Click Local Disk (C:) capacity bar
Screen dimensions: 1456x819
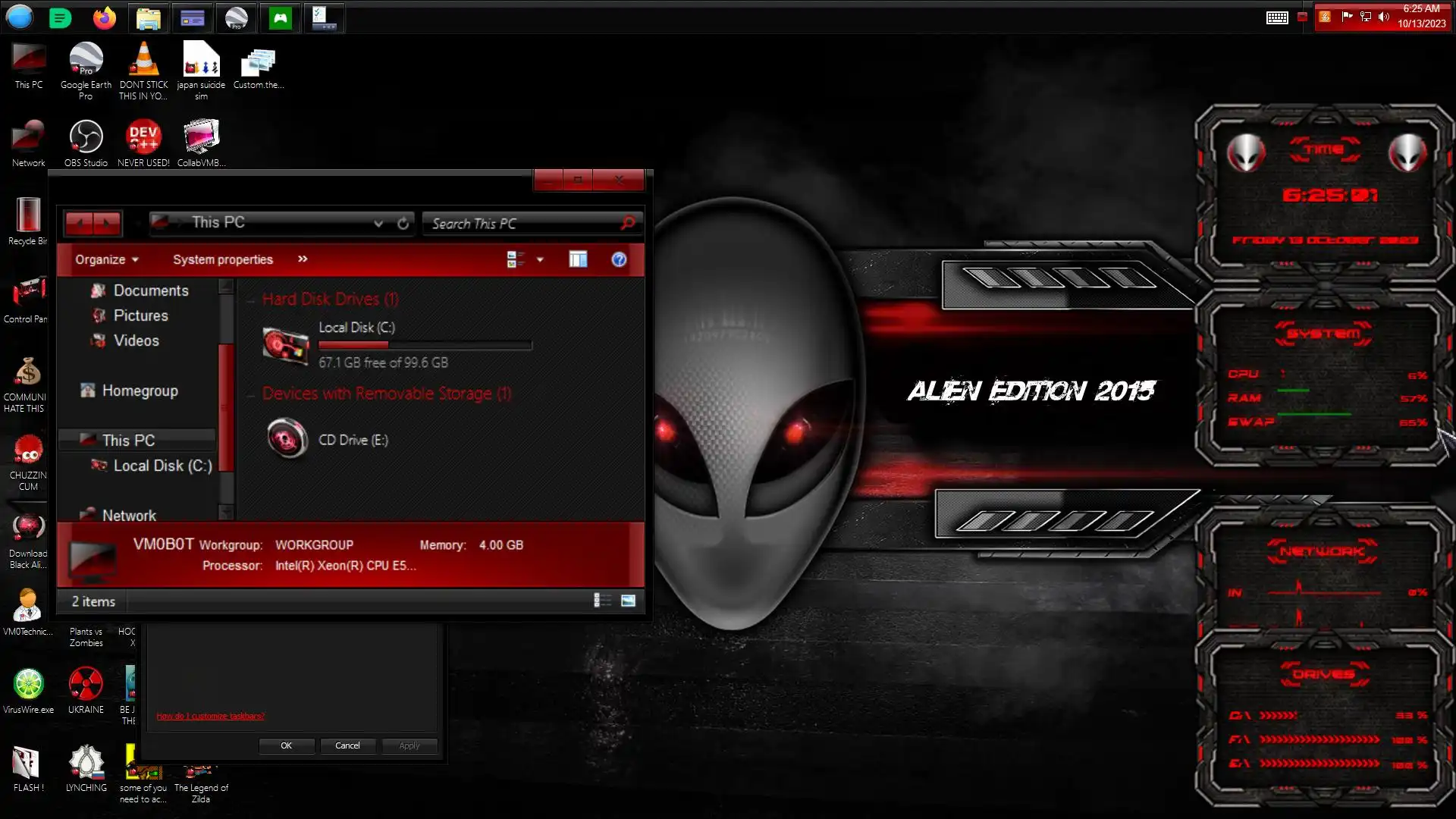(x=425, y=345)
